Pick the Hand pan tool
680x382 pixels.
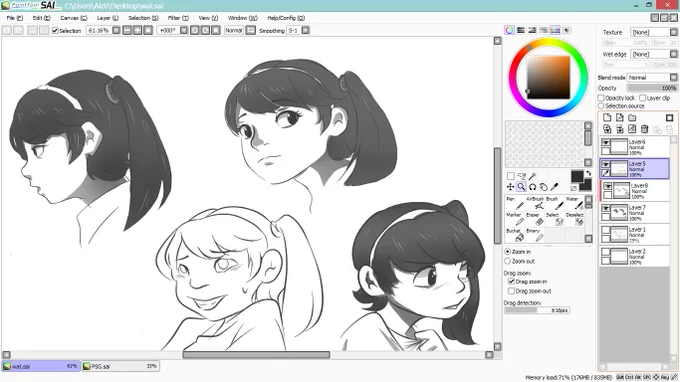[543, 187]
